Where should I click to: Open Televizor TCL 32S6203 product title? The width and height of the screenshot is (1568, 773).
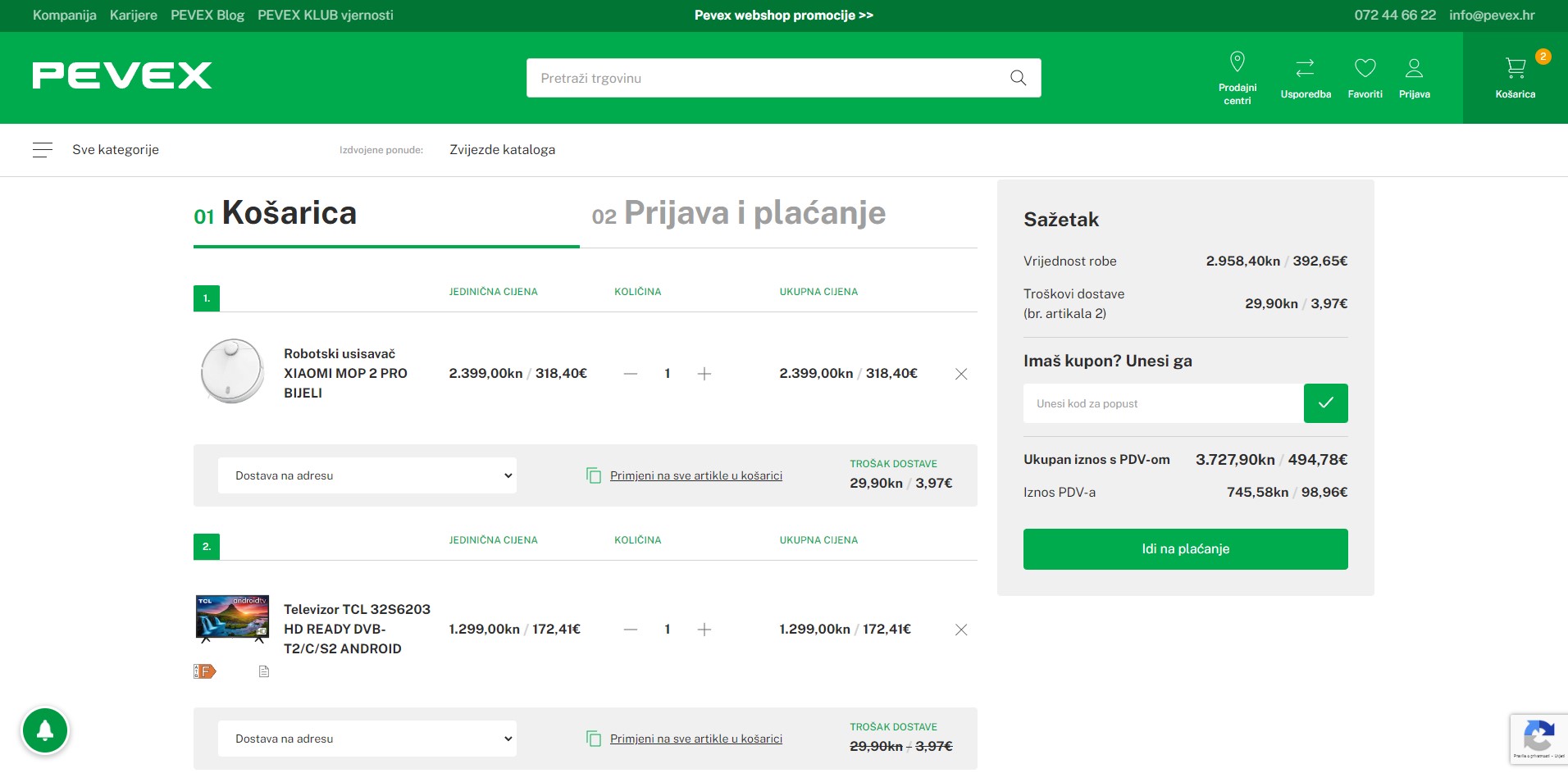[x=357, y=629]
